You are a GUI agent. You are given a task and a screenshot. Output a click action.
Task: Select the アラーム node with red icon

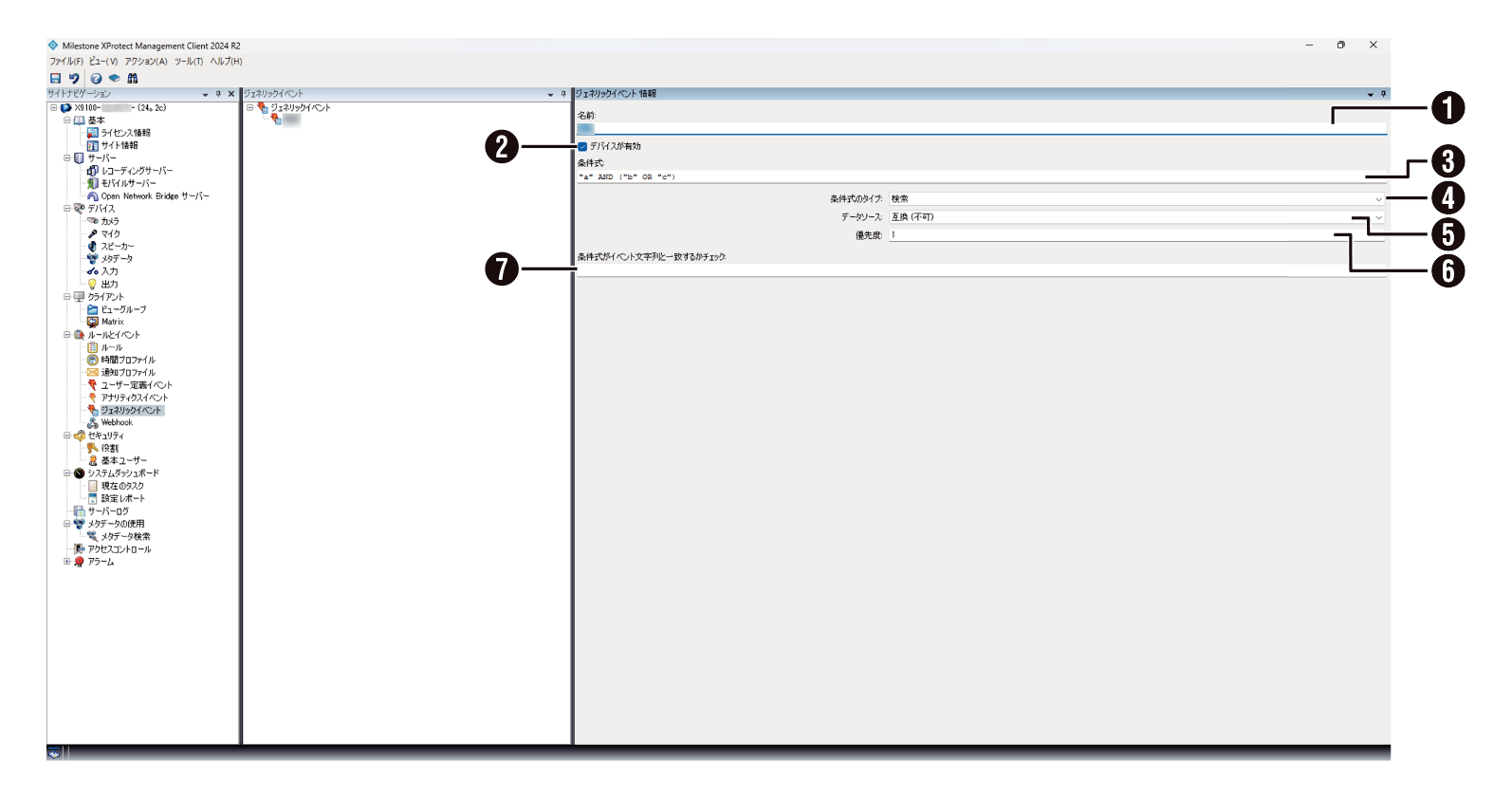[x=101, y=562]
